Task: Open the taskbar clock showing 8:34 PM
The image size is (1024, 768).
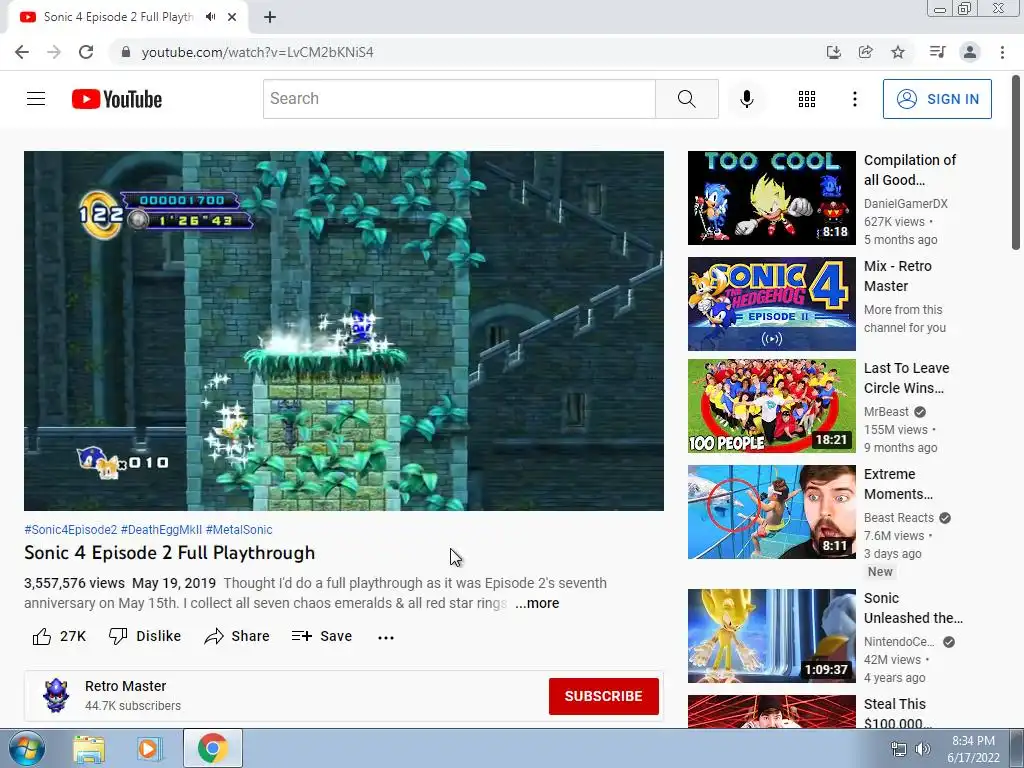Action: (x=973, y=749)
